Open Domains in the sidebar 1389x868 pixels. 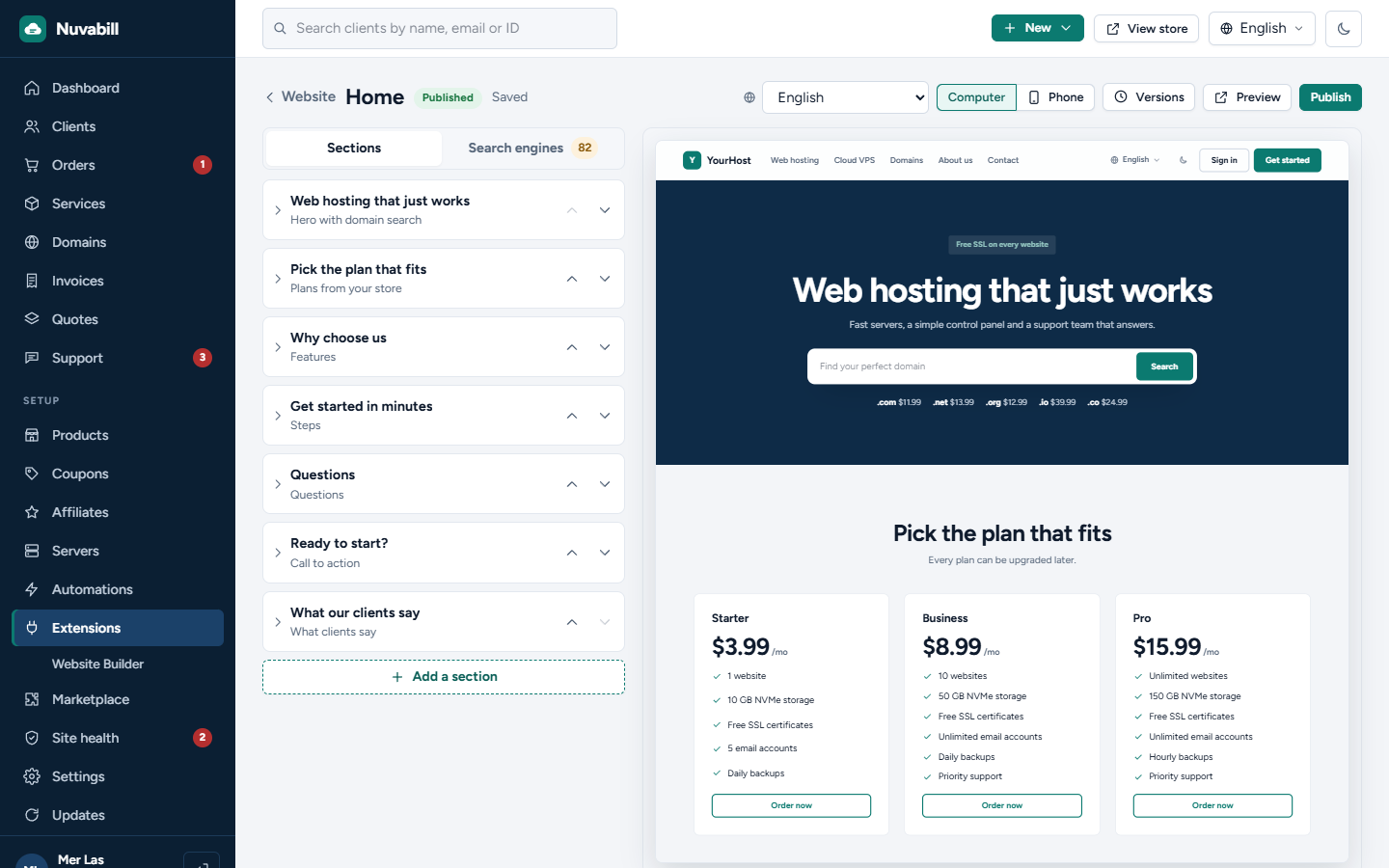(118, 242)
